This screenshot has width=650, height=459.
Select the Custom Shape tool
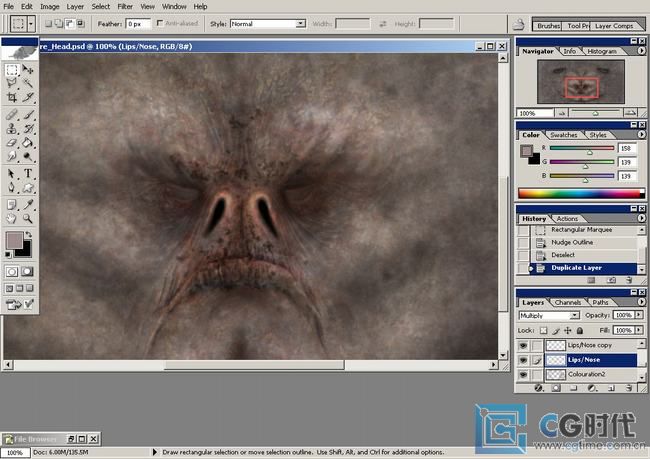(28, 187)
